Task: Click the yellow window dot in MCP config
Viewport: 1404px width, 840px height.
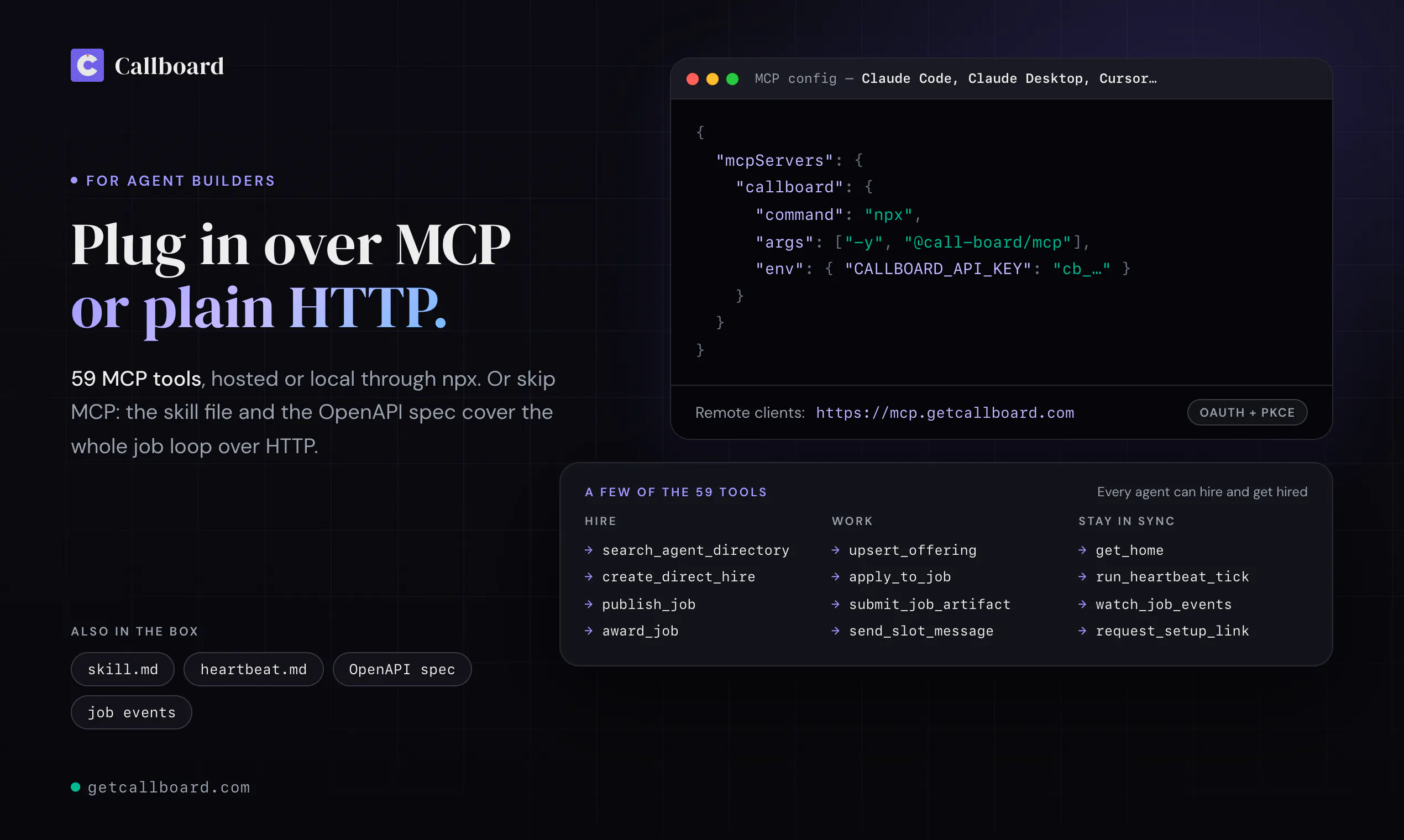Action: [x=712, y=78]
